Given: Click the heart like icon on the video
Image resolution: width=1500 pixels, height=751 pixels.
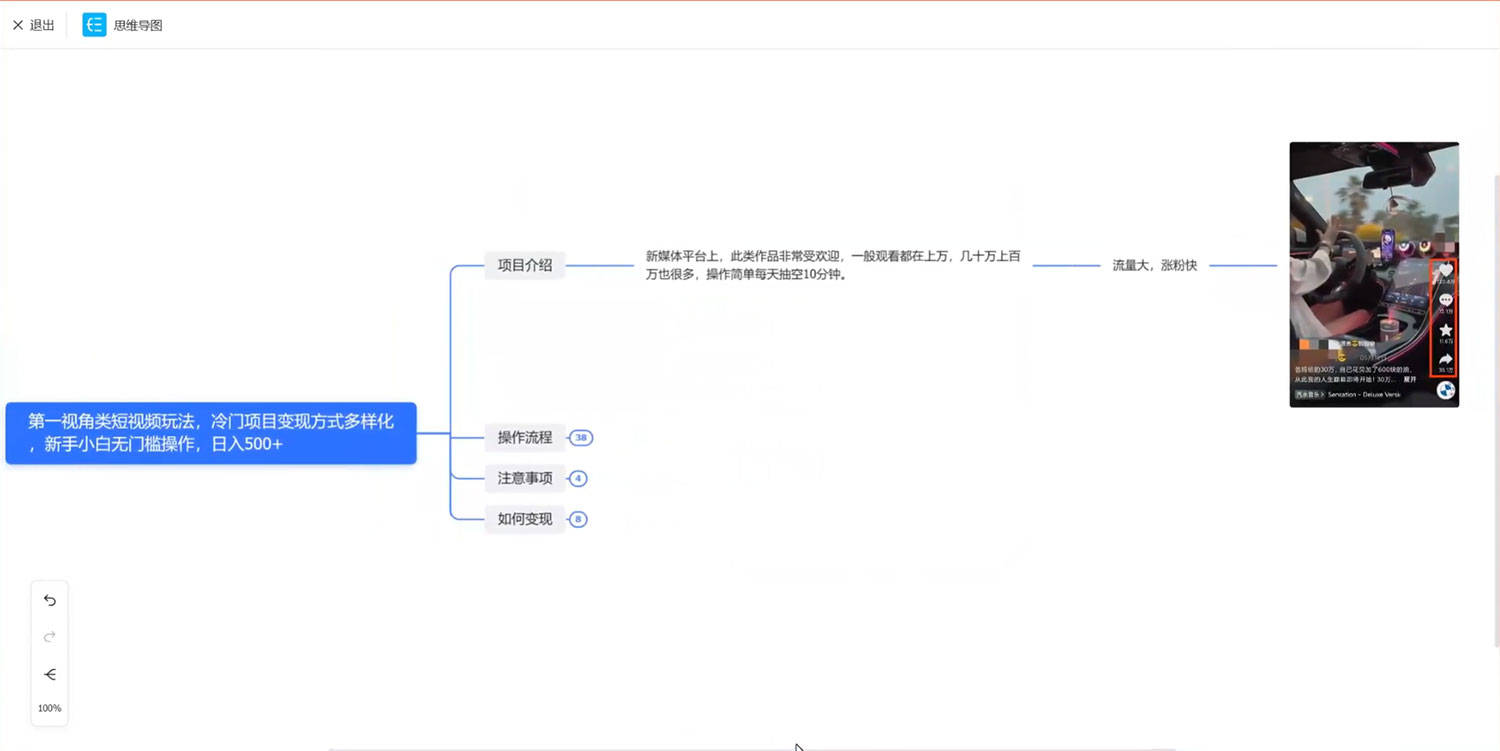Looking at the screenshot, I should pyautogui.click(x=1445, y=271).
